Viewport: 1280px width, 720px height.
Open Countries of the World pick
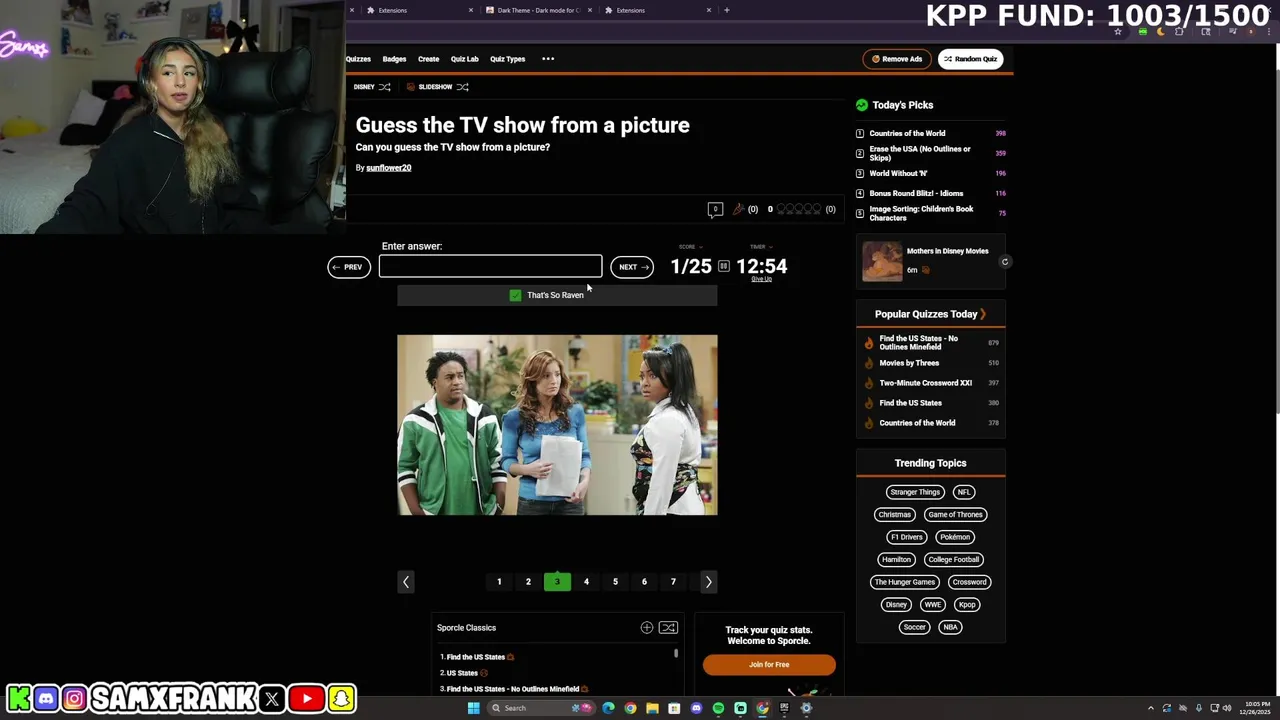907,133
